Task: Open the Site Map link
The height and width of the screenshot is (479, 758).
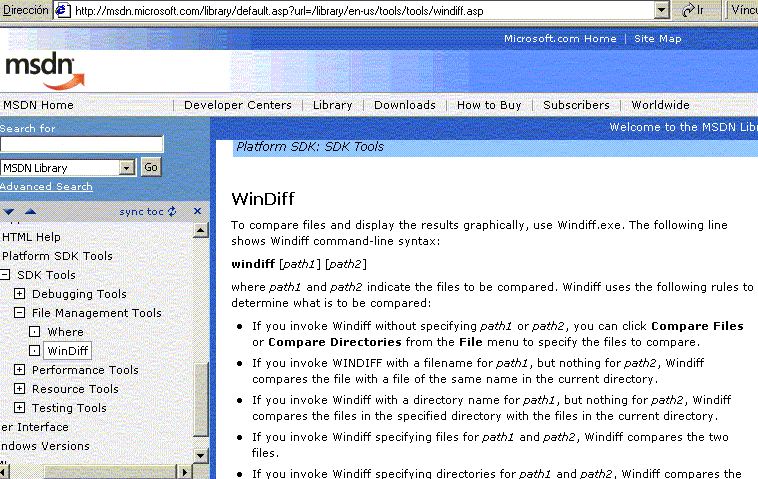Action: point(657,39)
